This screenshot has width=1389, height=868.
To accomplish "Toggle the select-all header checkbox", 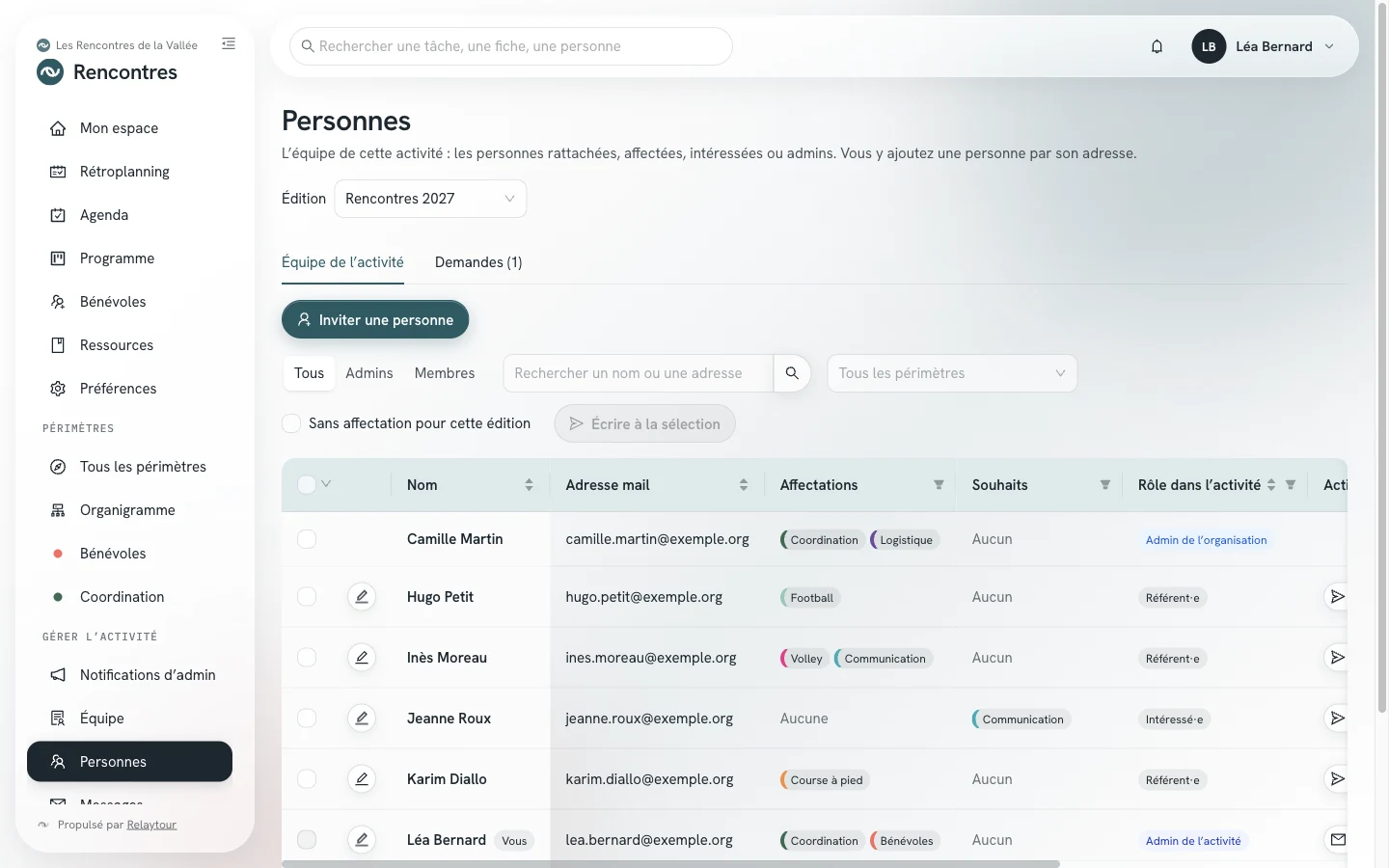I will click(307, 485).
